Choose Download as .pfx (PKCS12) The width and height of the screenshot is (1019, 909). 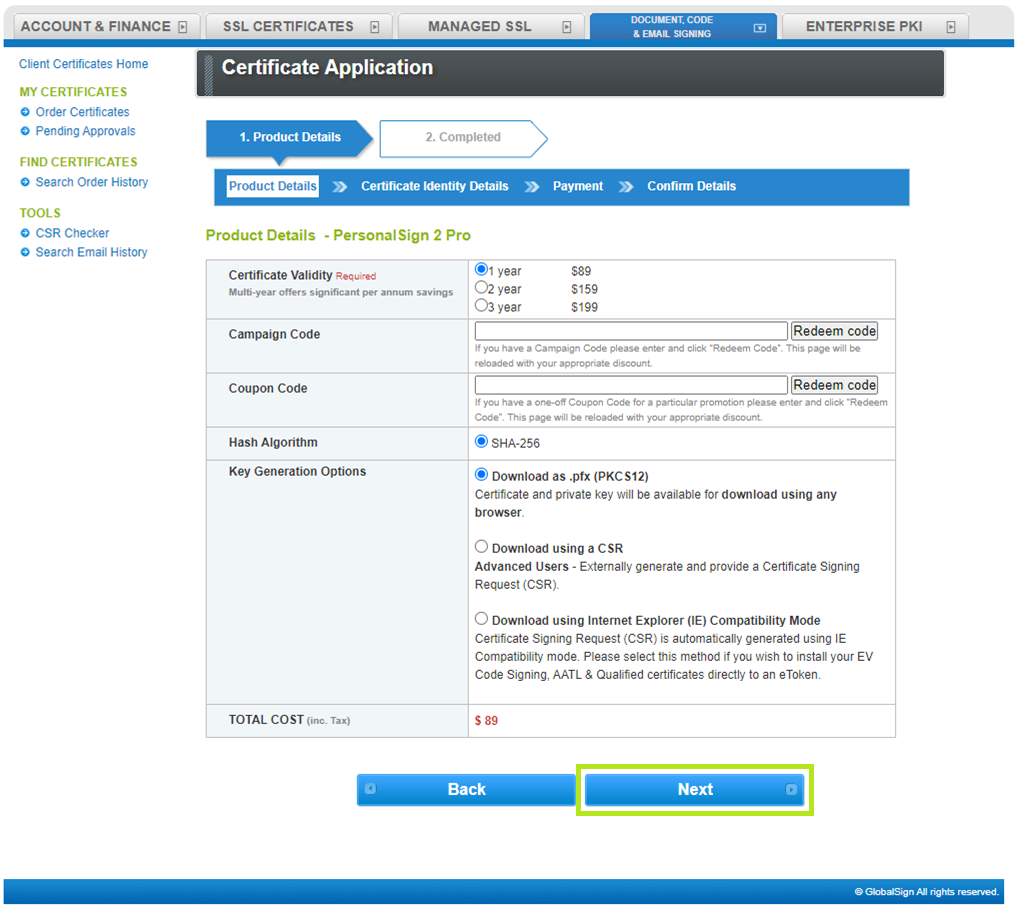[482, 475]
